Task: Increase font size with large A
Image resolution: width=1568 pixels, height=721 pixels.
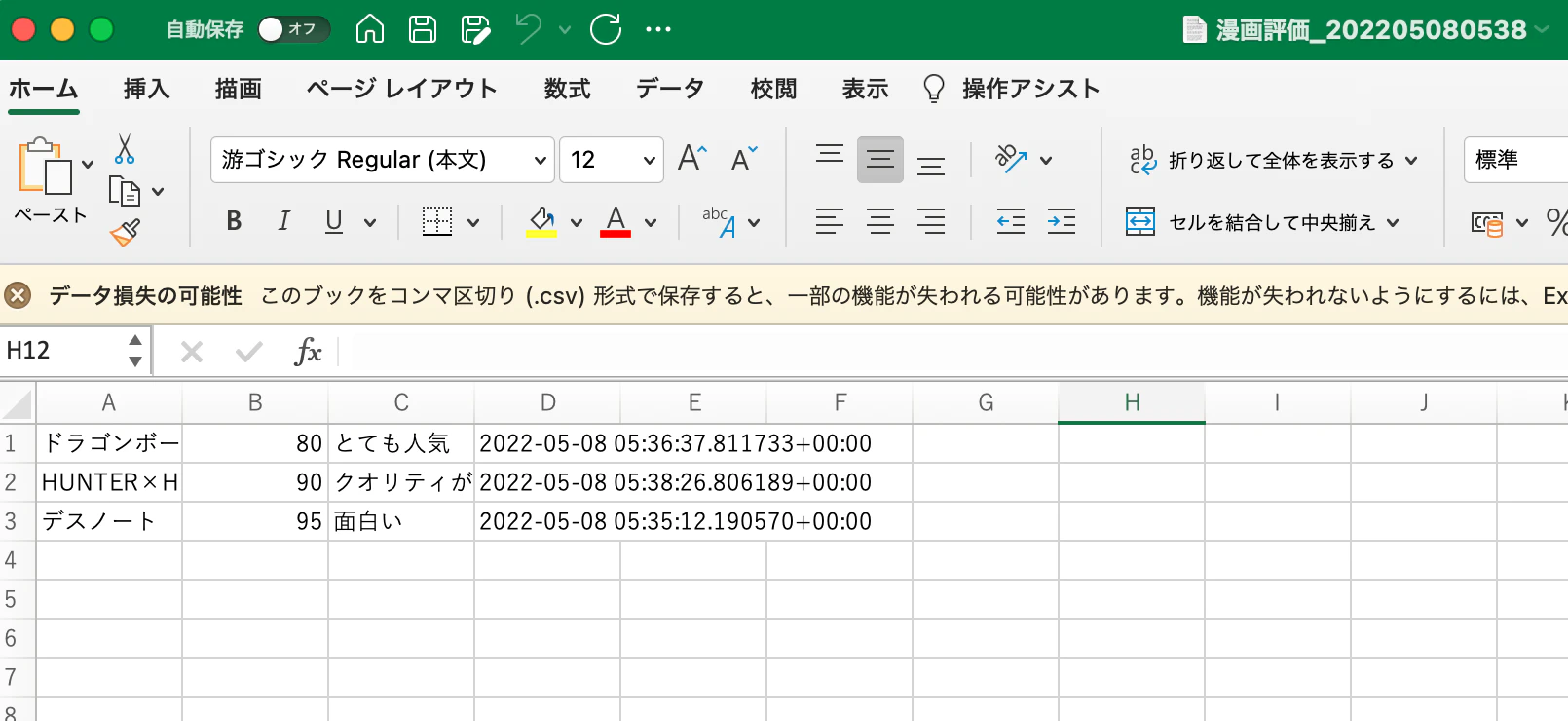Action: point(692,158)
